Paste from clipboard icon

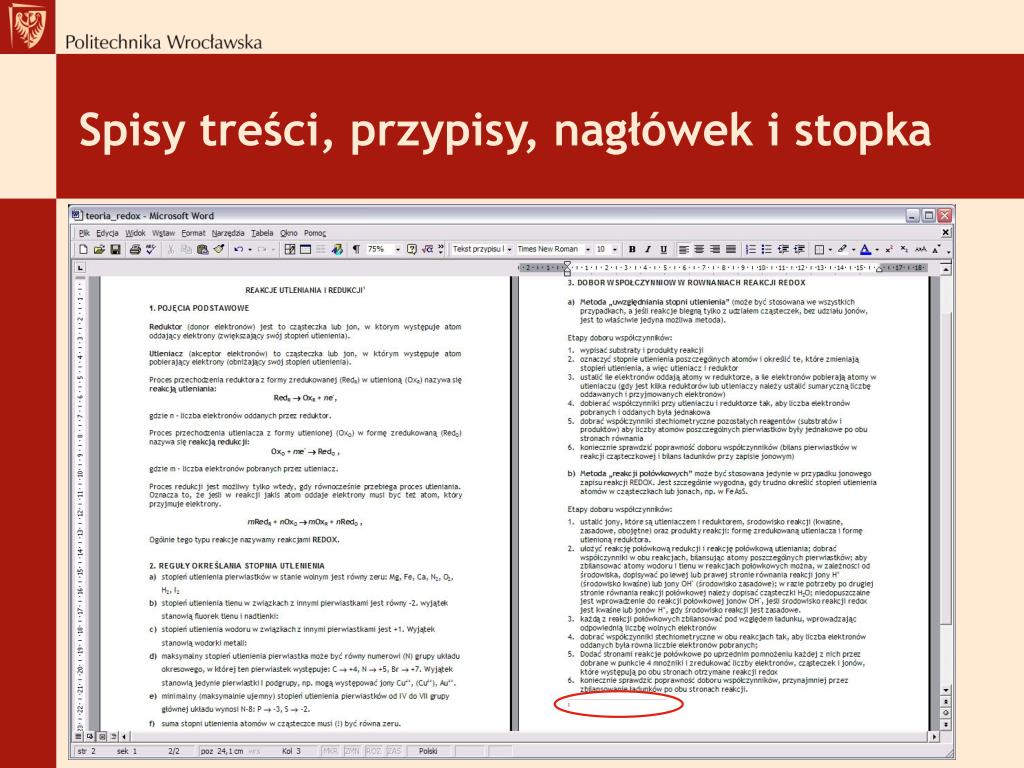202,249
